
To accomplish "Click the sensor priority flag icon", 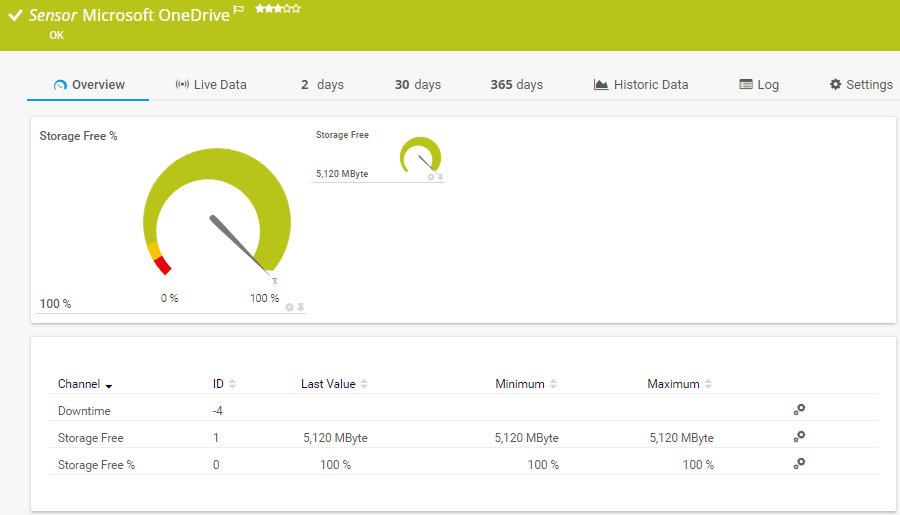I will [238, 9].
